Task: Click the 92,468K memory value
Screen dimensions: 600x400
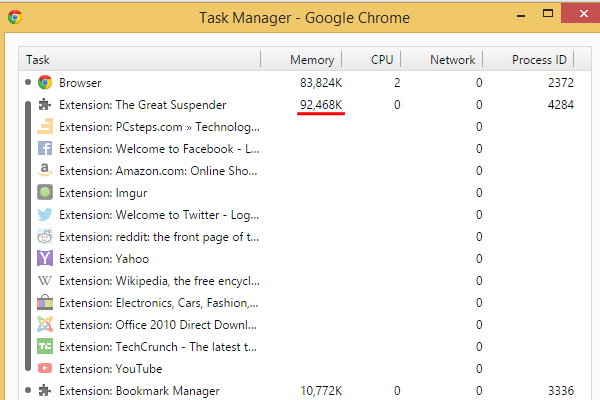Action: click(x=321, y=104)
